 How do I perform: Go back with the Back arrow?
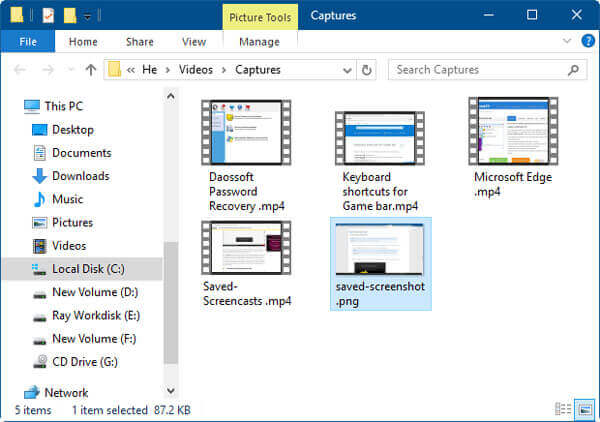pyautogui.click(x=20, y=70)
